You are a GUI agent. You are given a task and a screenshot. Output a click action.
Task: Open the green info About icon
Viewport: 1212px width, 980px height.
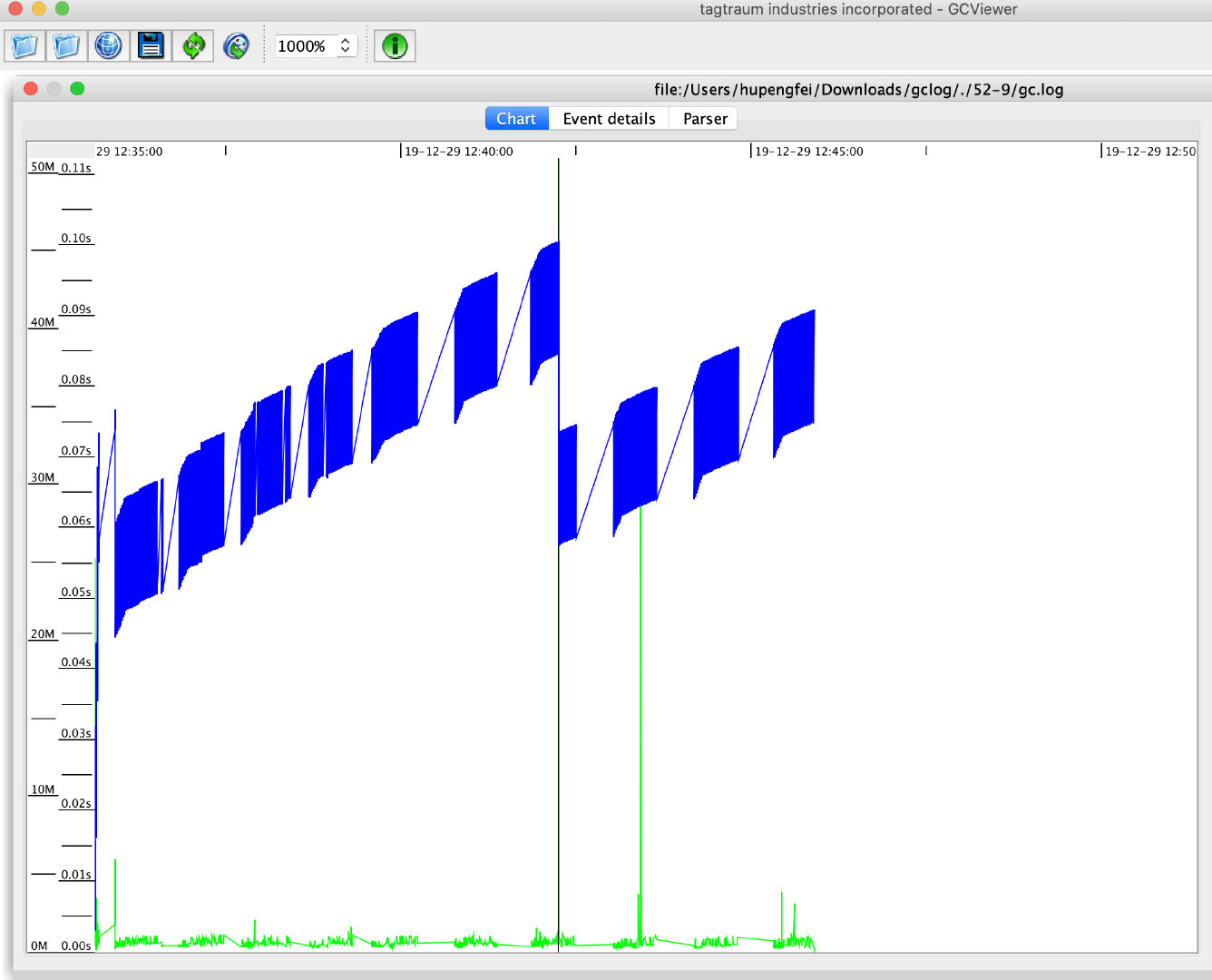point(395,45)
